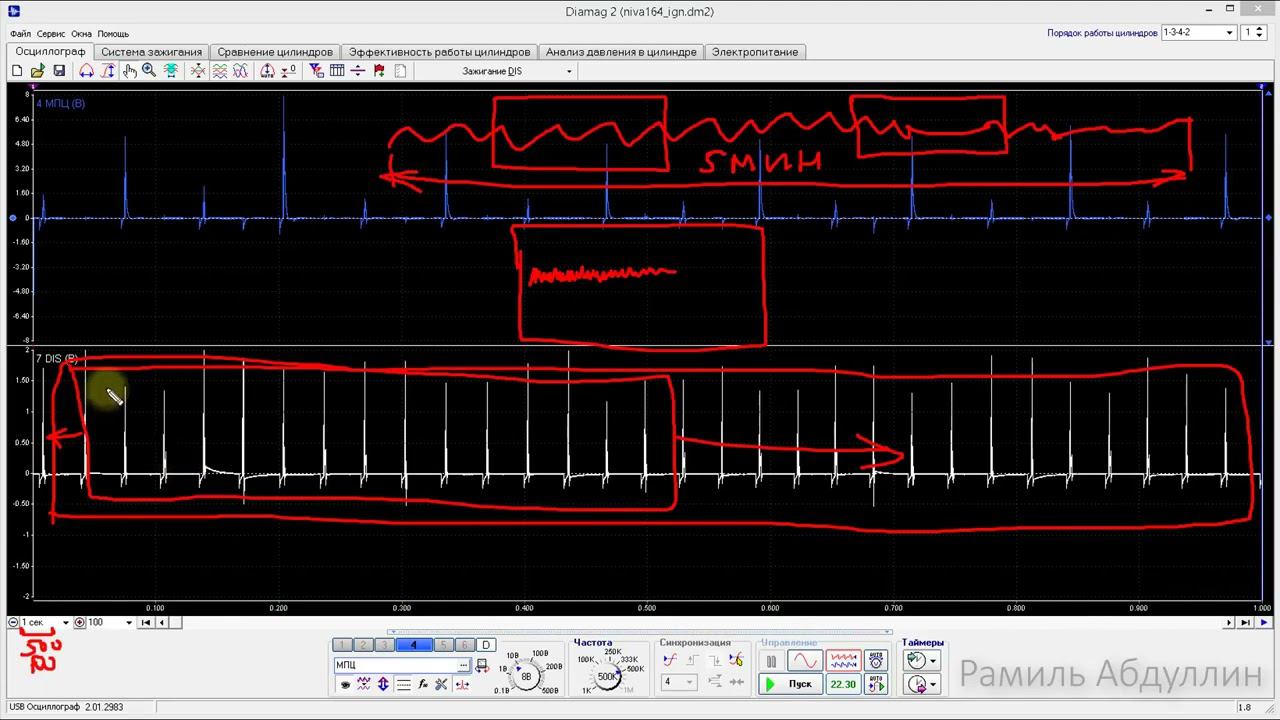Viewport: 1280px width, 720px height.
Task: Adjust the Частота 500K frequency knob
Action: 607,677
